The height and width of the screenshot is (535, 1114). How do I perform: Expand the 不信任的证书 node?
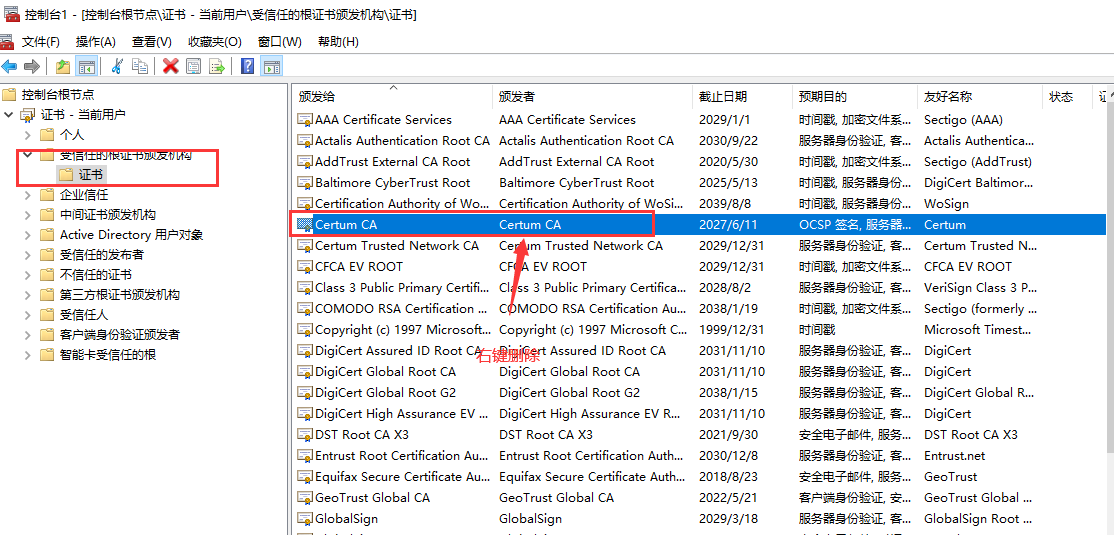click(28, 274)
